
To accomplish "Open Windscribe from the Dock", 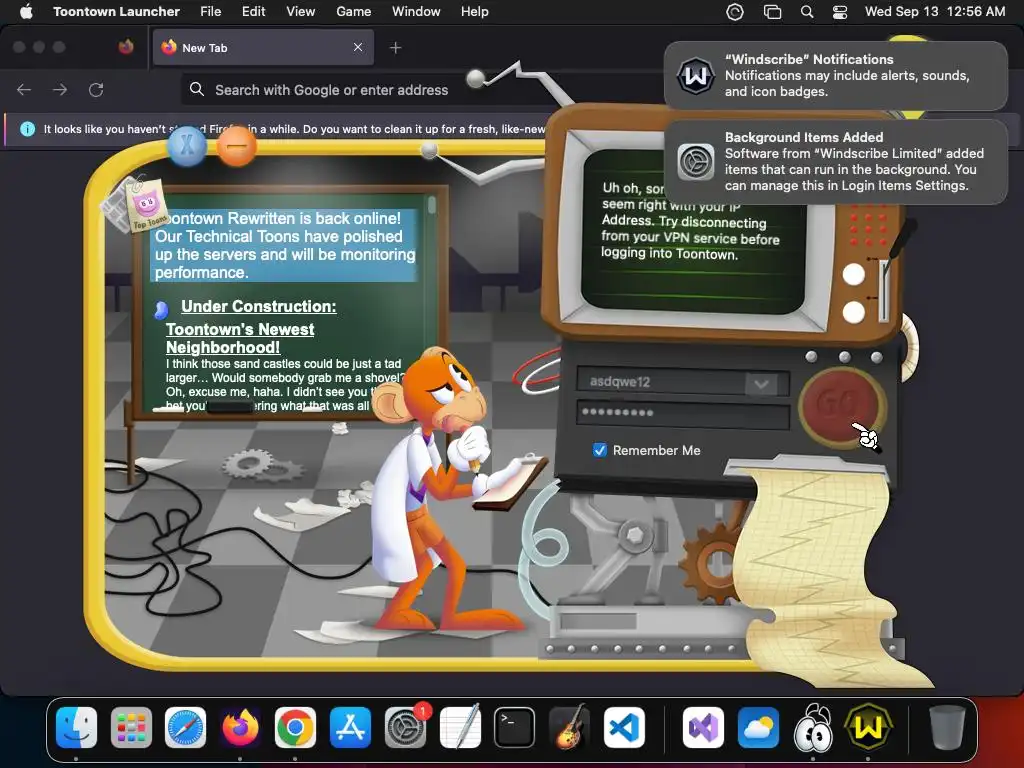I will 868,727.
